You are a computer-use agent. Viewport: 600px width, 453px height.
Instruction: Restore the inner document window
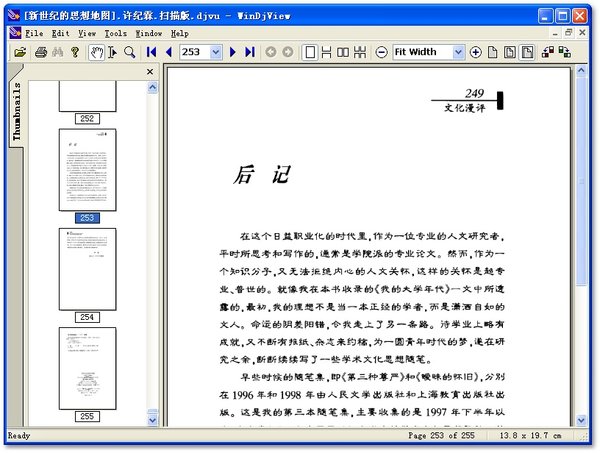(569, 33)
